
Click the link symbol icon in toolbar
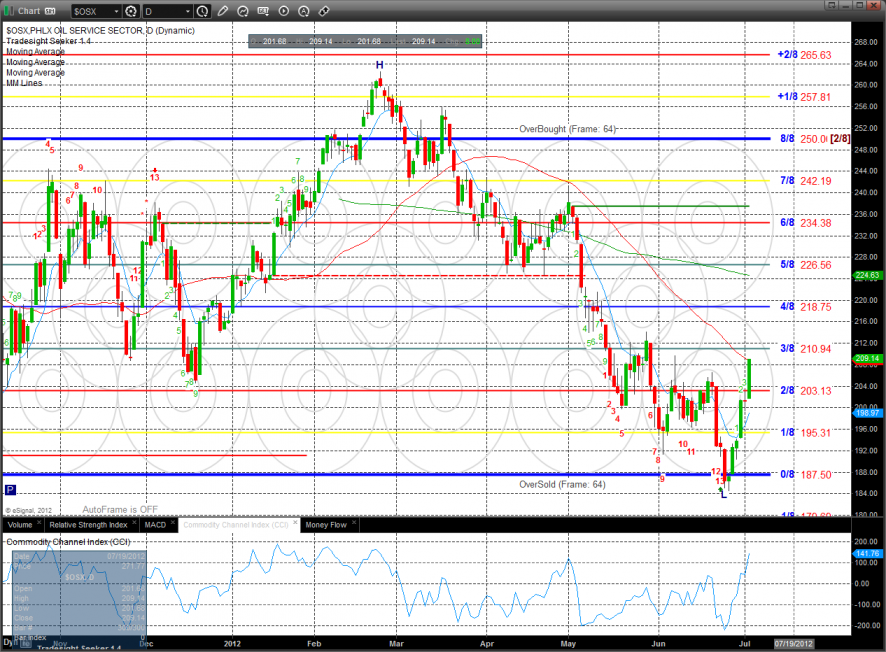pos(323,11)
